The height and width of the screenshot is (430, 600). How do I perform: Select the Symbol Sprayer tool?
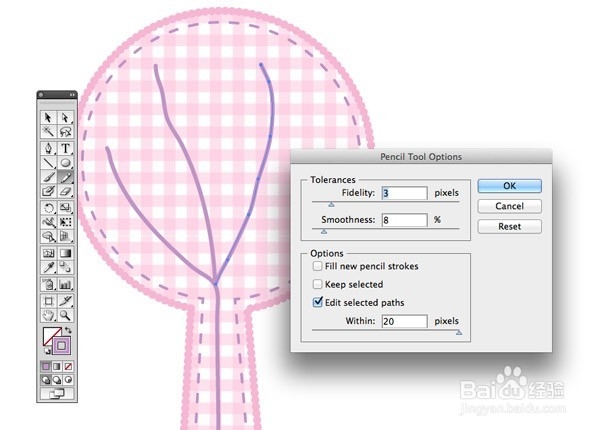point(49,284)
